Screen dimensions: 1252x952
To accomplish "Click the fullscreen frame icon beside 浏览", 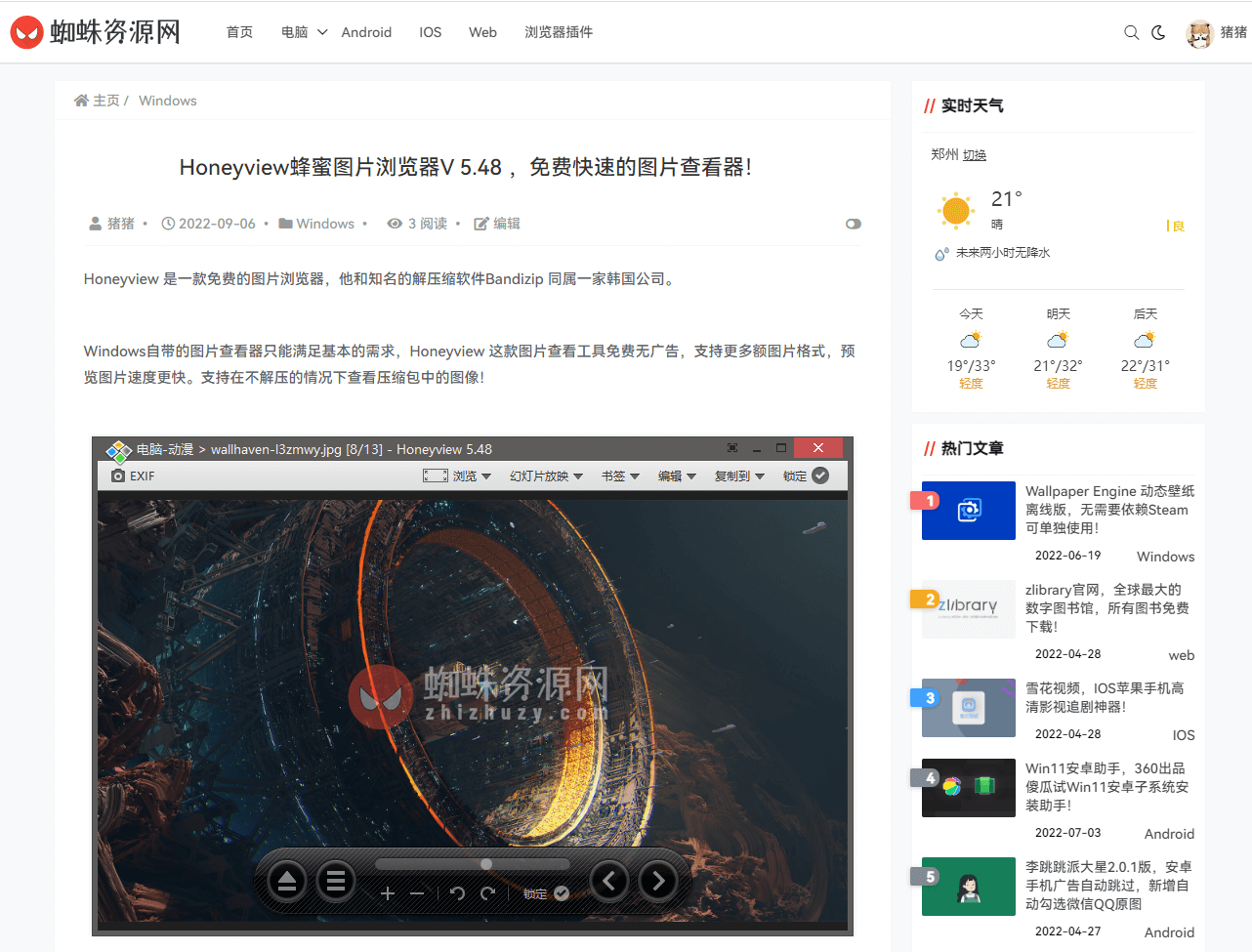I will point(436,476).
